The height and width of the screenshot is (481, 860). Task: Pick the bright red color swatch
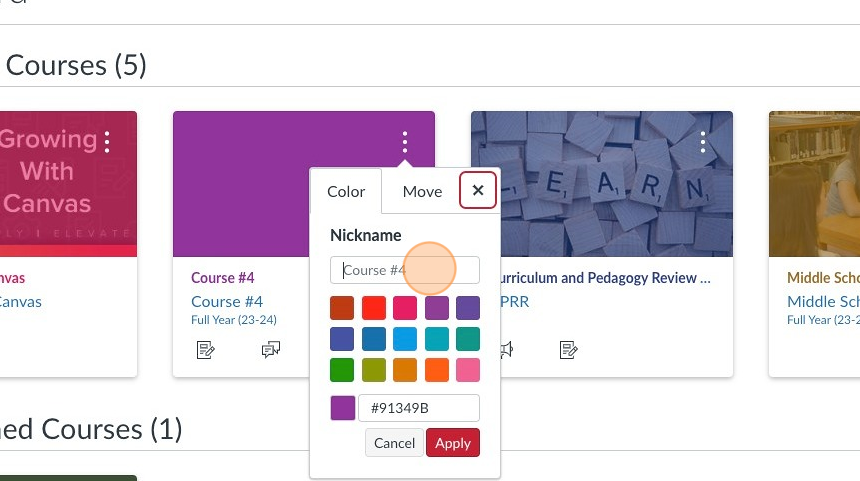pyautogui.click(x=374, y=308)
